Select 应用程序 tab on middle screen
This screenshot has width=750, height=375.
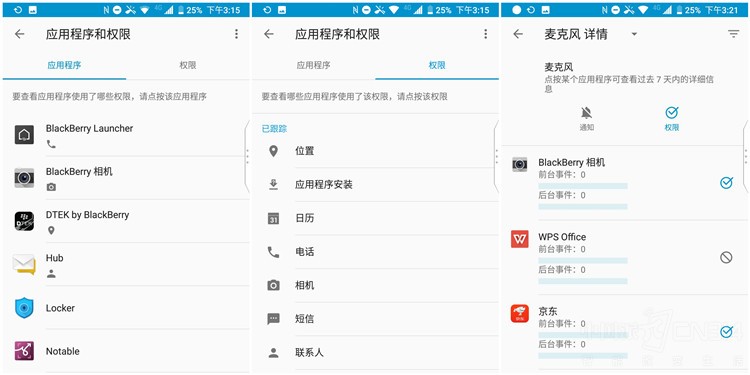(313, 66)
